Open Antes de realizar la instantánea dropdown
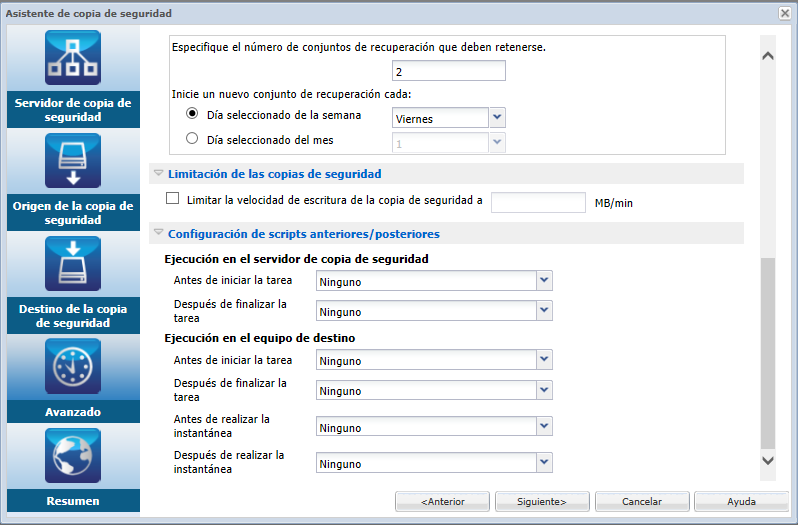This screenshot has height=525, width=798. point(434,427)
